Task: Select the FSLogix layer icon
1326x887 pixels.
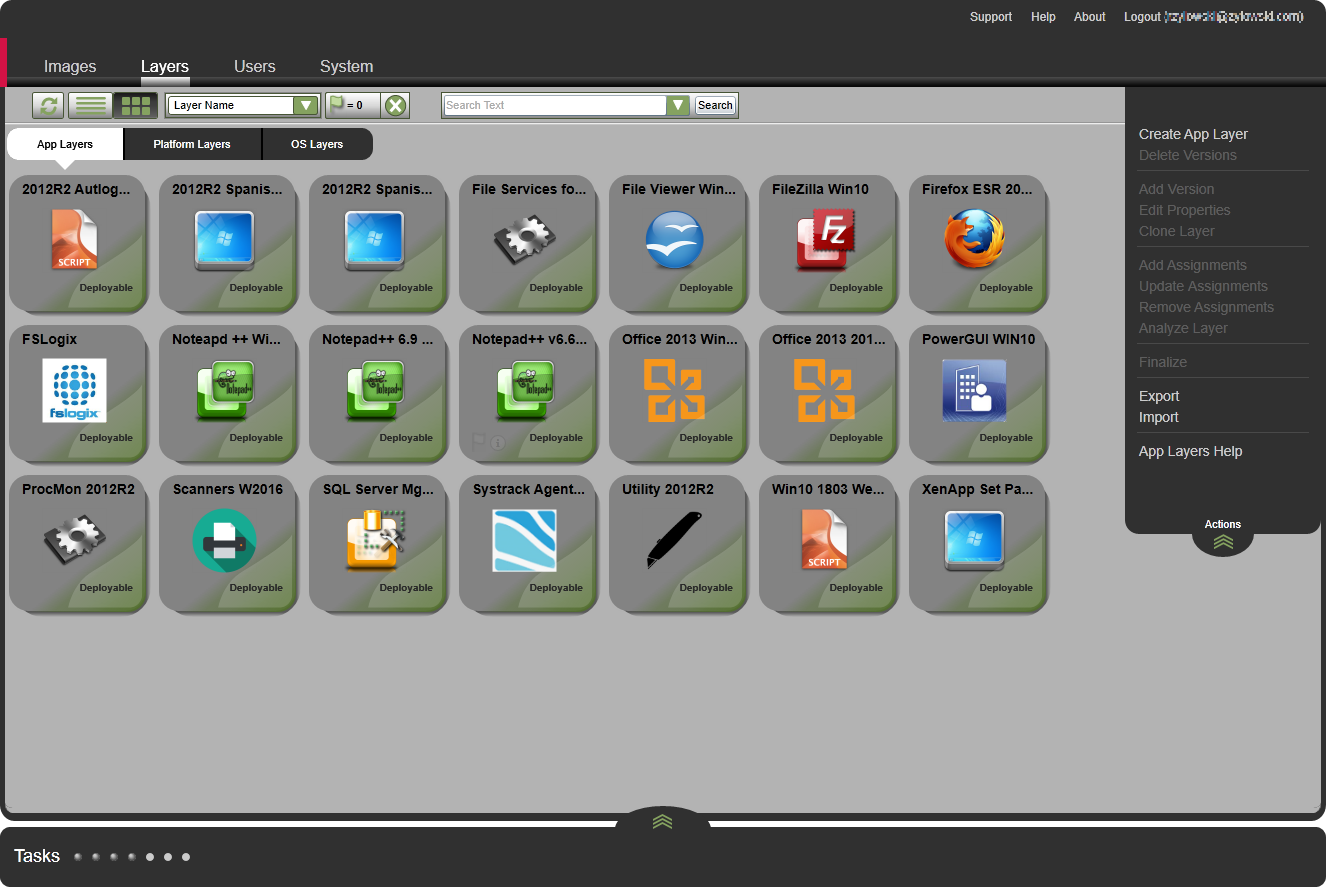Action: (74, 390)
